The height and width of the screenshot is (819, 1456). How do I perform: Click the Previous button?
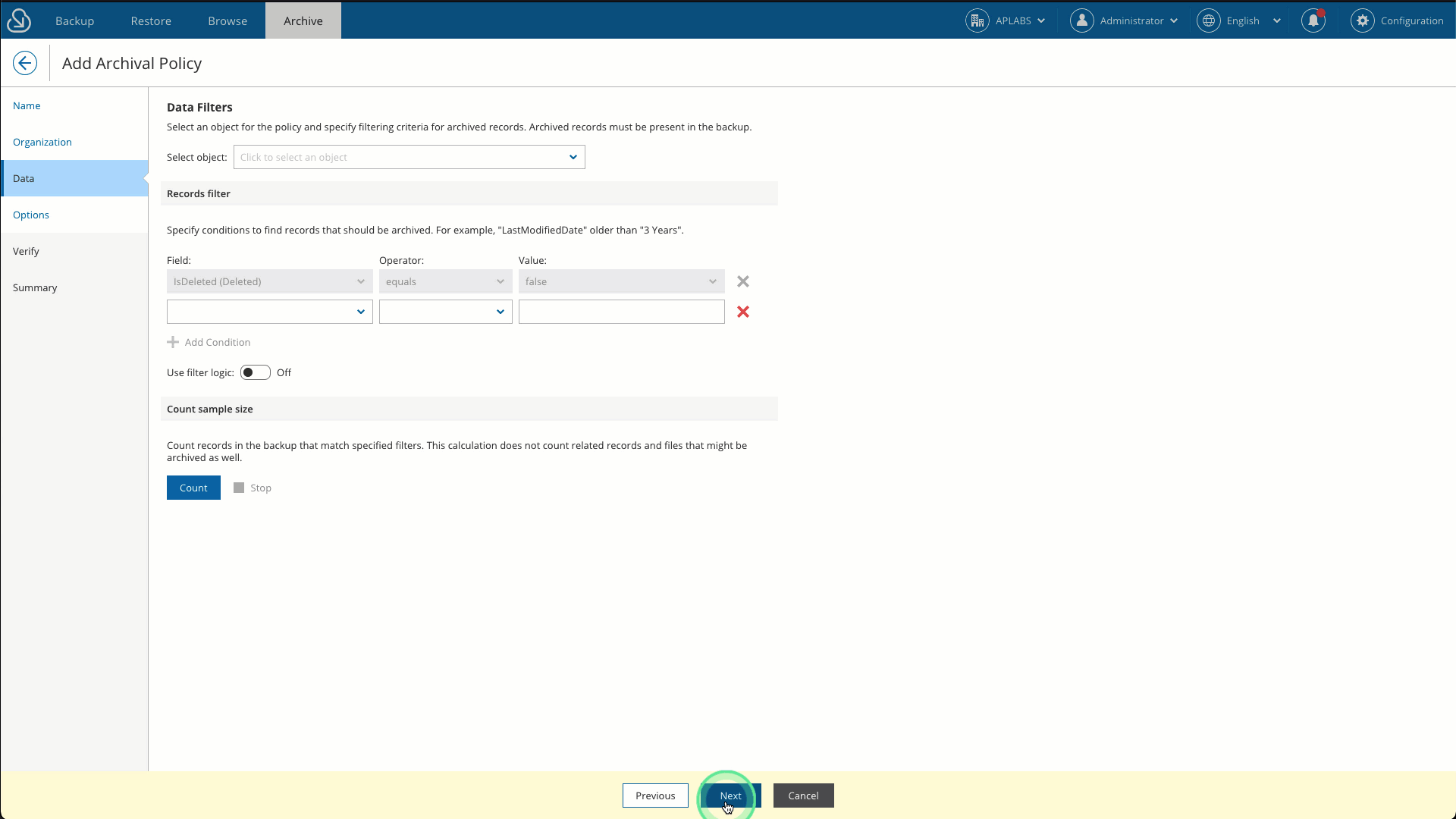click(655, 795)
